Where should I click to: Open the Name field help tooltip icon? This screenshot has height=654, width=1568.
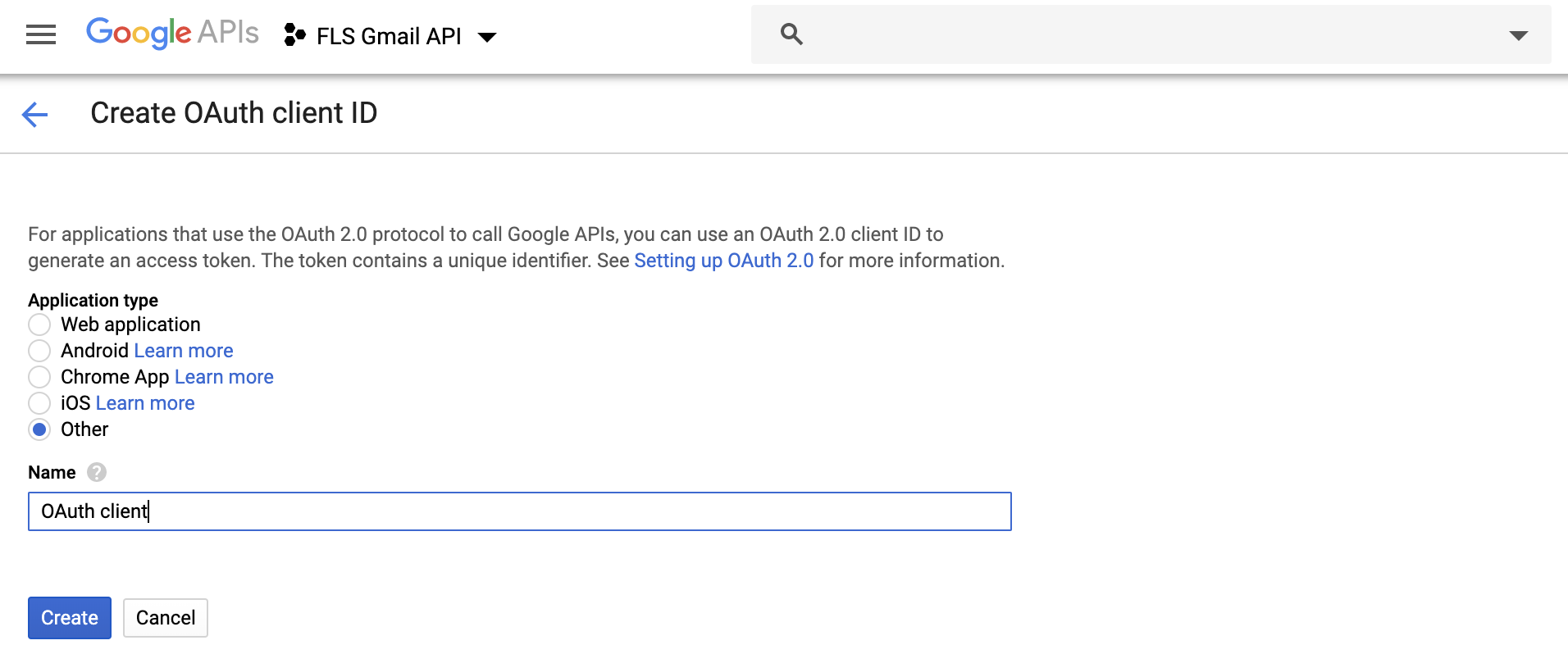(96, 472)
